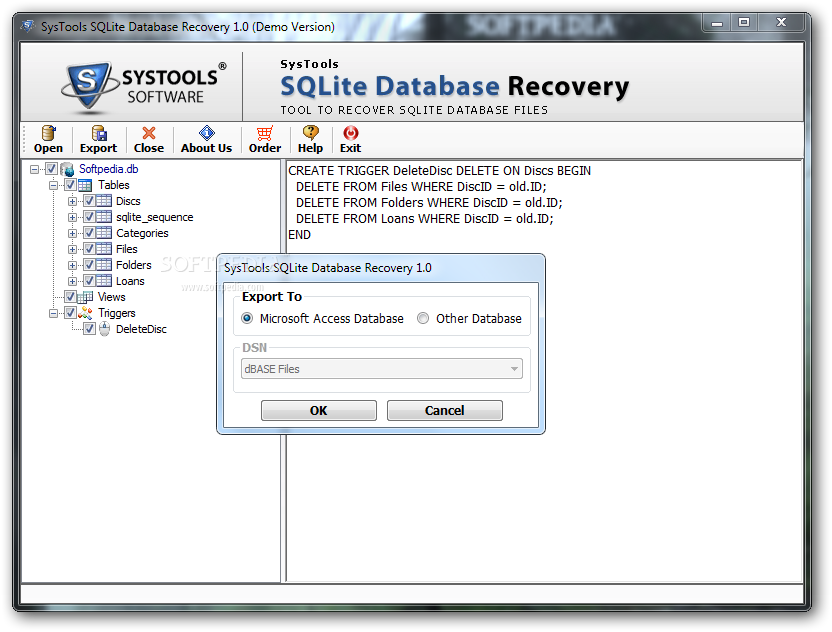Uncheck the sqlite_sequence checkbox
Image resolution: width=832 pixels, height=632 pixels.
[x=89, y=217]
